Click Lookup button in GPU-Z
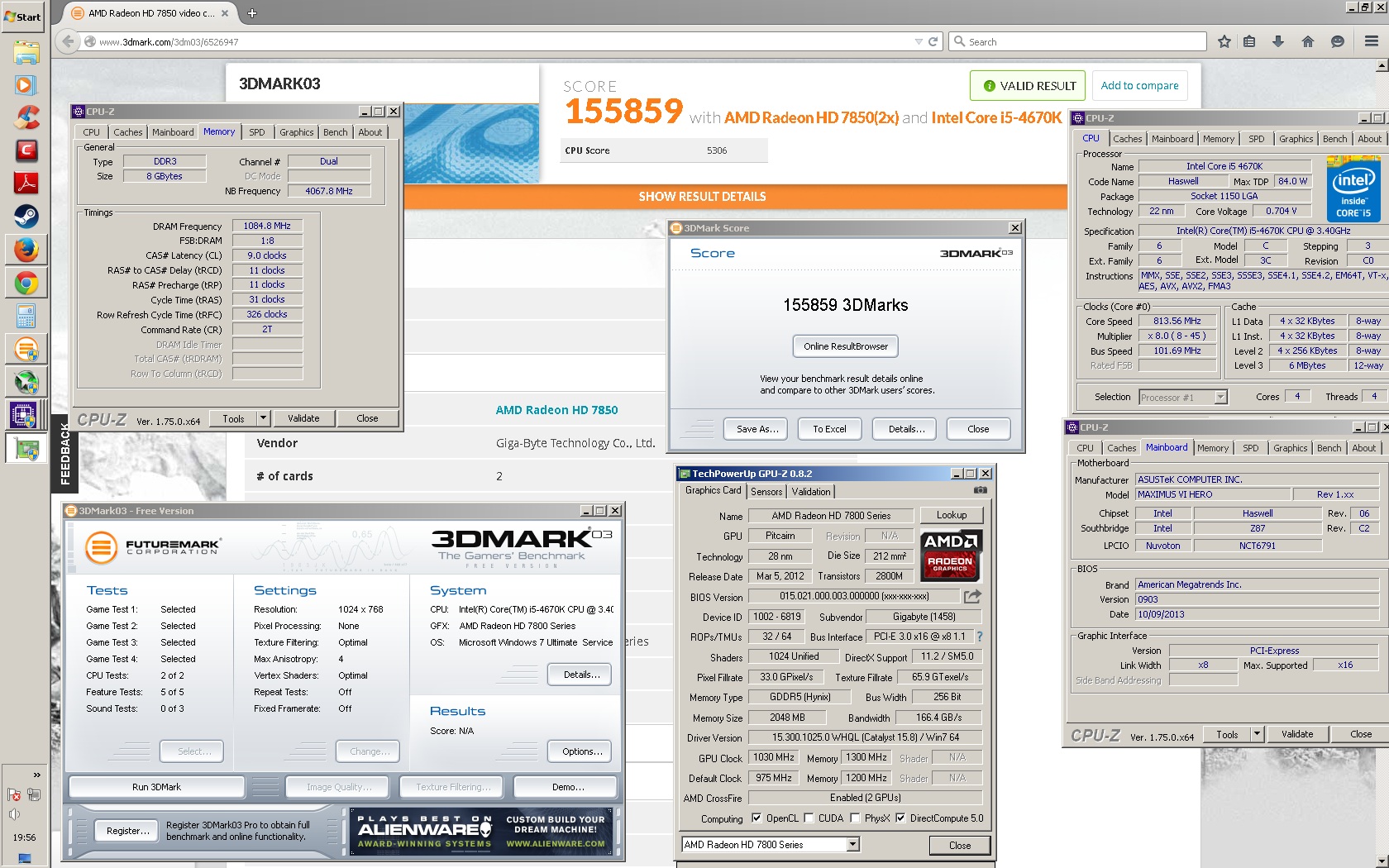Image resolution: width=1389 pixels, height=868 pixels. pyautogui.click(x=952, y=515)
